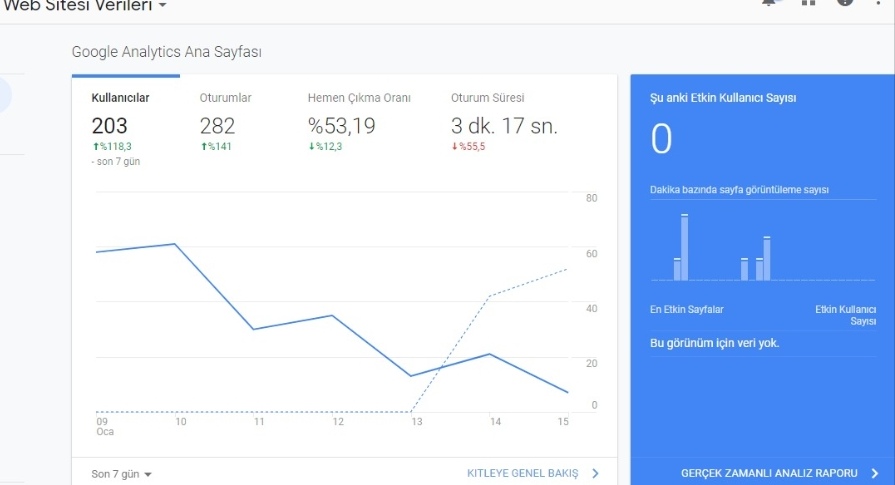Screen dimensions: 895x485
Task: Select the Oturum Süresi metric tab
Action: coord(487,98)
